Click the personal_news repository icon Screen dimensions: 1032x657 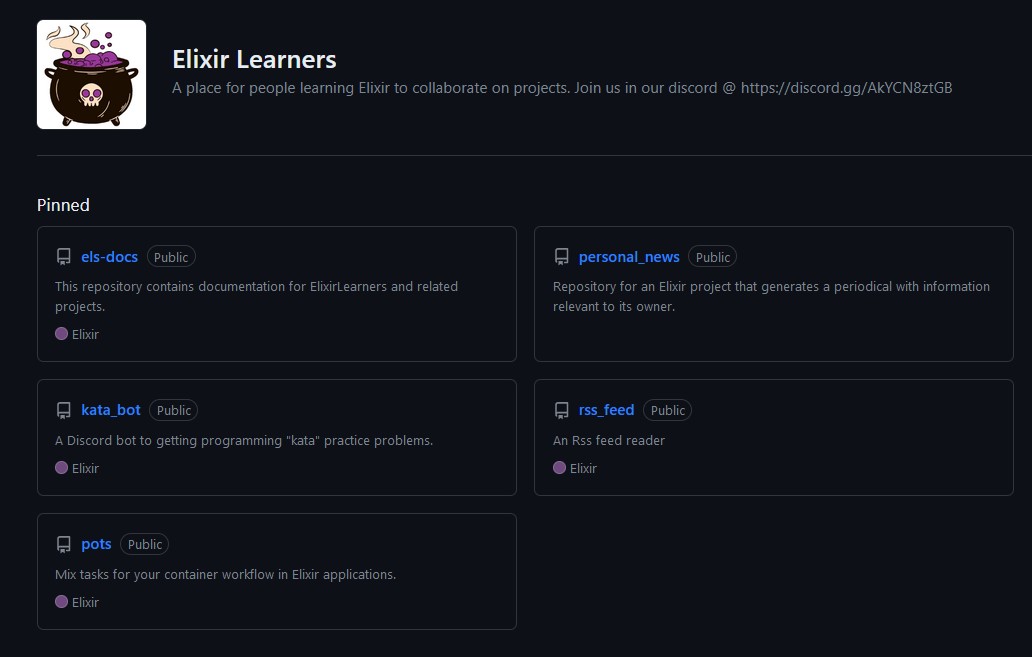[x=561, y=257]
